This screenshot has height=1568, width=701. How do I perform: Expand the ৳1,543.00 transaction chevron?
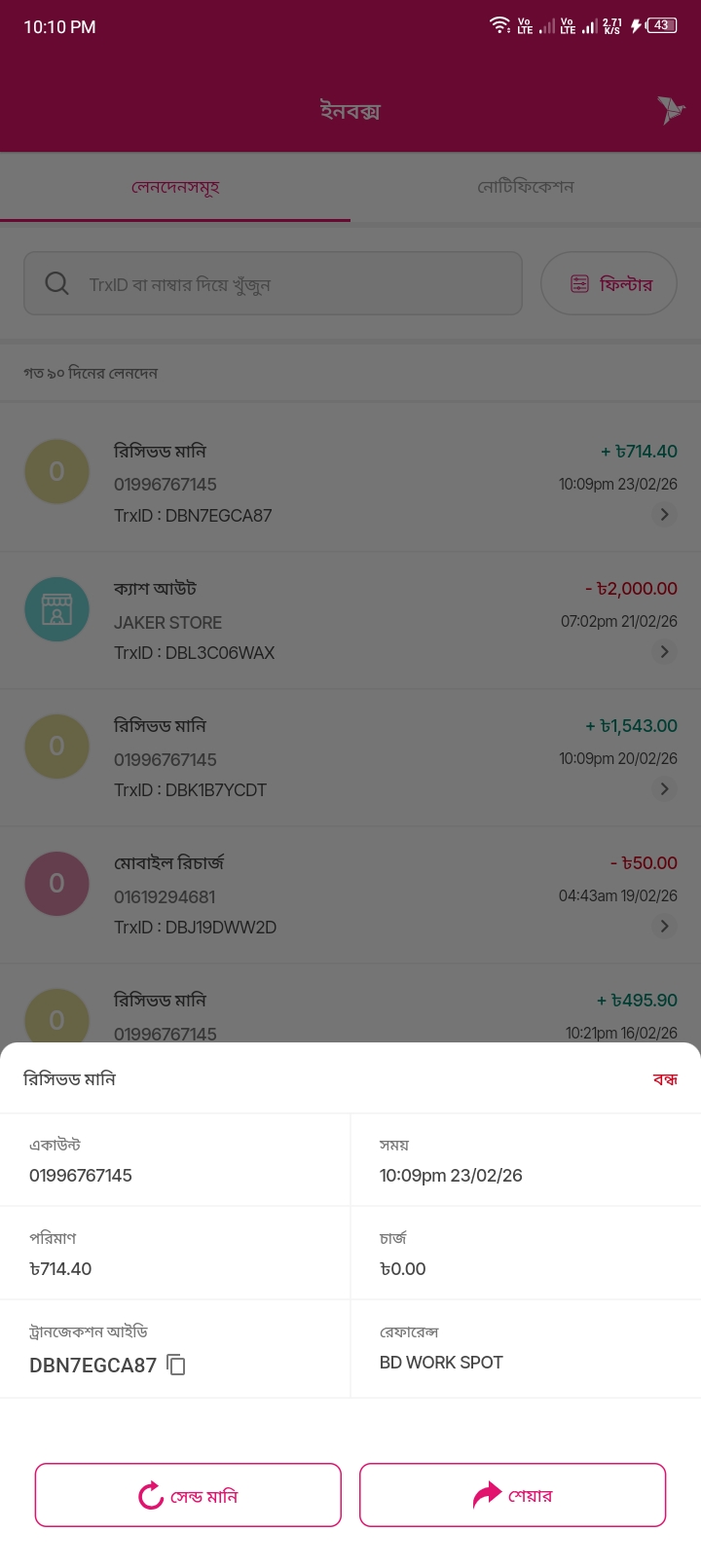[664, 789]
